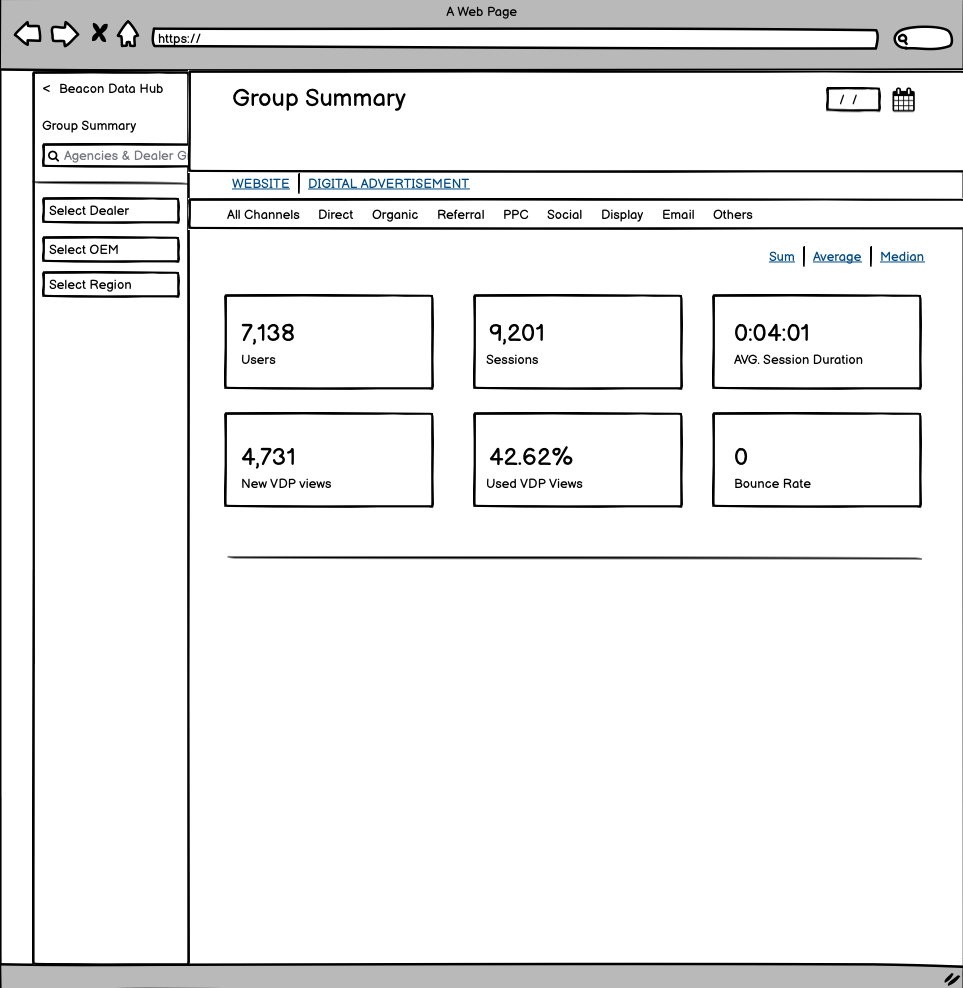Go to the browser home icon

[x=128, y=34]
